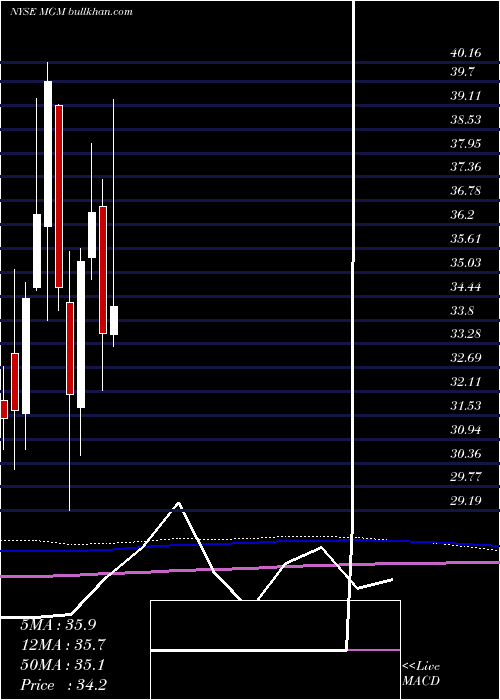500x700 pixels.
Task: Click the 31.53 price axis label
Action: 466,406
